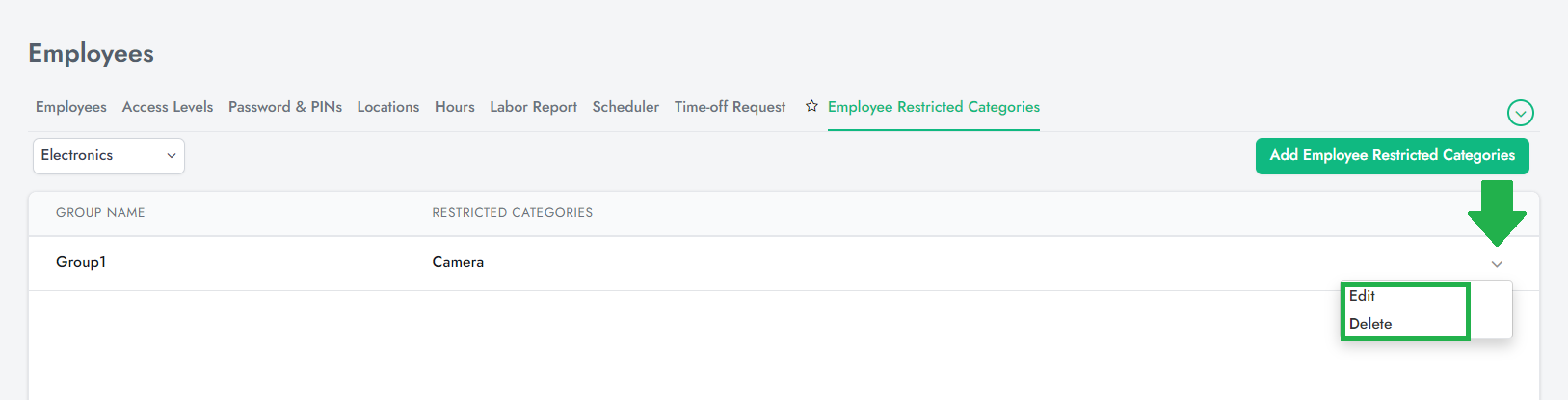Screen dimensions: 1568x400
Task: Click Add Employee Restricted Categories button
Action: coord(1392,156)
